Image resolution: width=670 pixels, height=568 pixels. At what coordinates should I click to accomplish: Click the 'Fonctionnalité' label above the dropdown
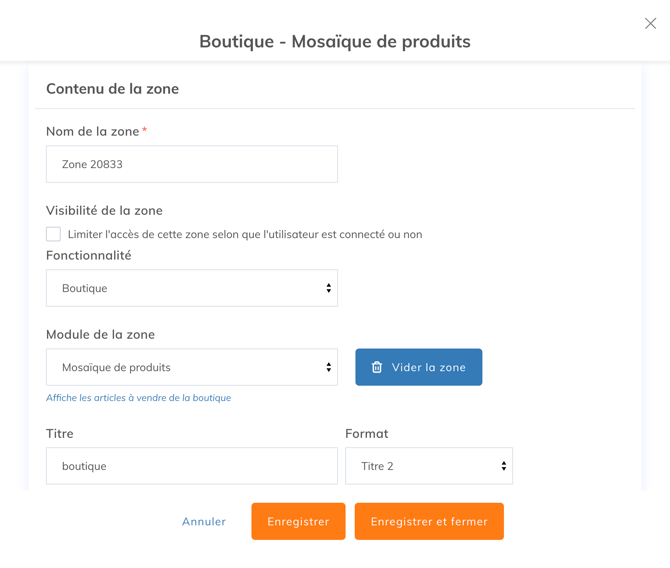(x=89, y=255)
